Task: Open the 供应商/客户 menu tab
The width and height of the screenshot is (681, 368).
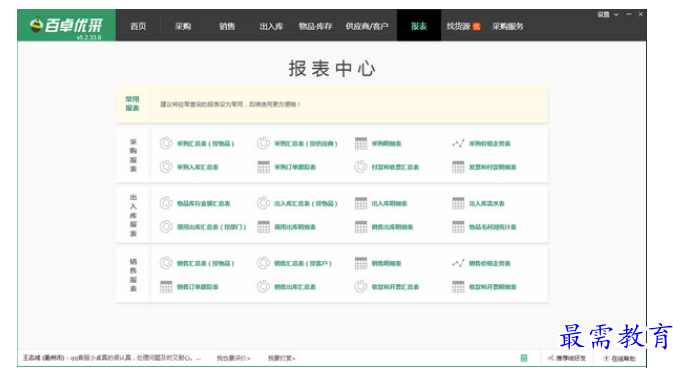Action: point(367,26)
